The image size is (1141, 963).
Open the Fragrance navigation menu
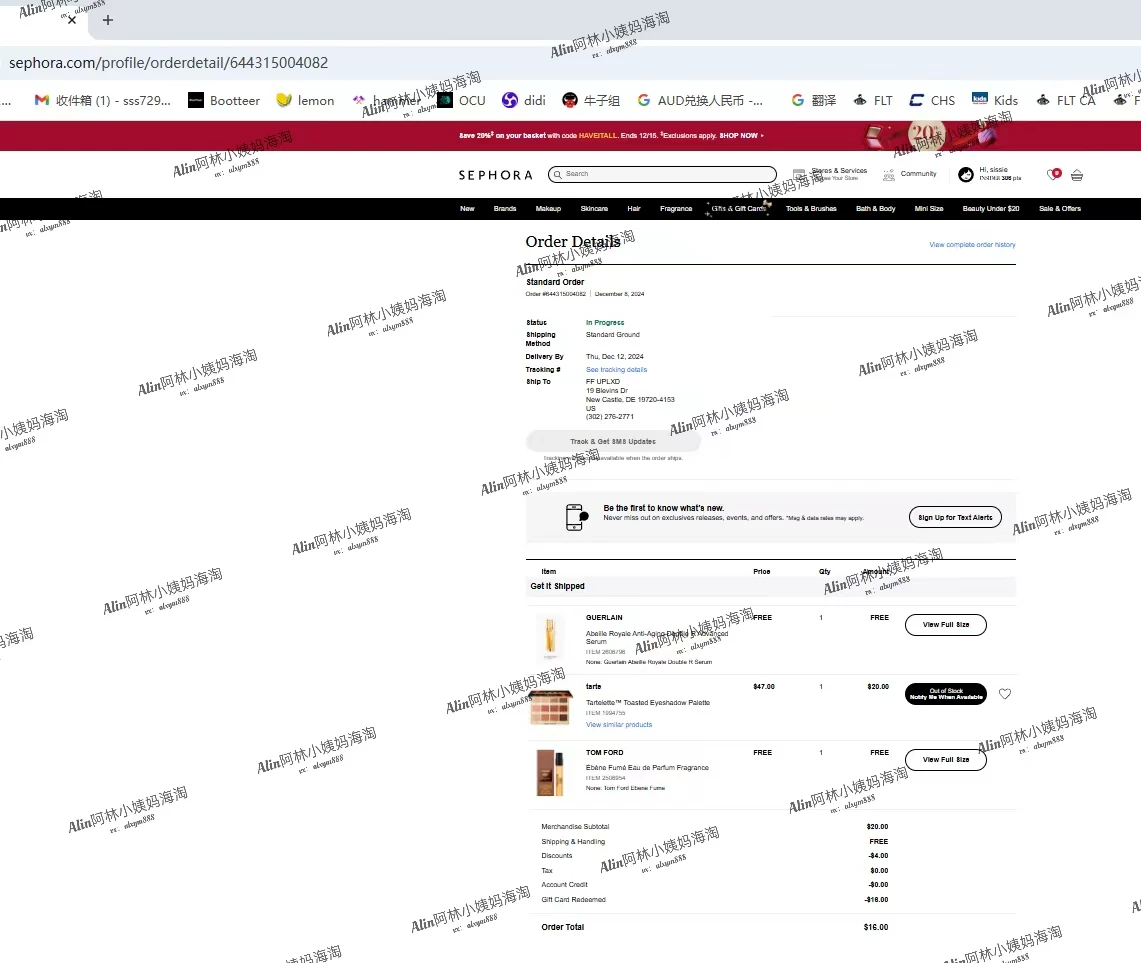tap(676, 209)
